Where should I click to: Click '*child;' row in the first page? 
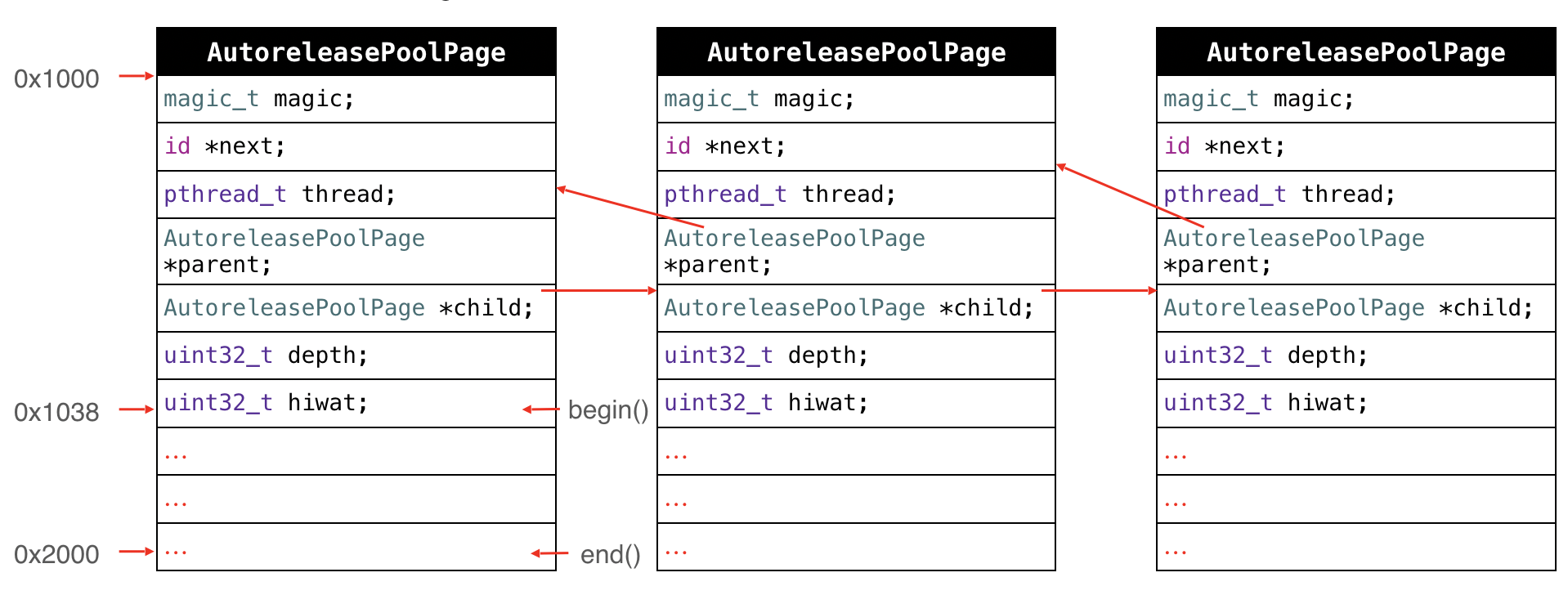click(x=356, y=308)
